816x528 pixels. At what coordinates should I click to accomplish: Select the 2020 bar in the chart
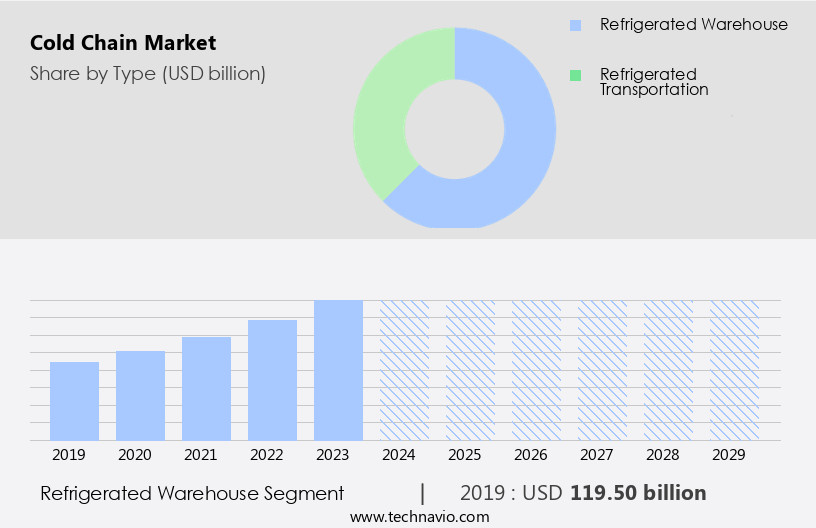(x=140, y=395)
